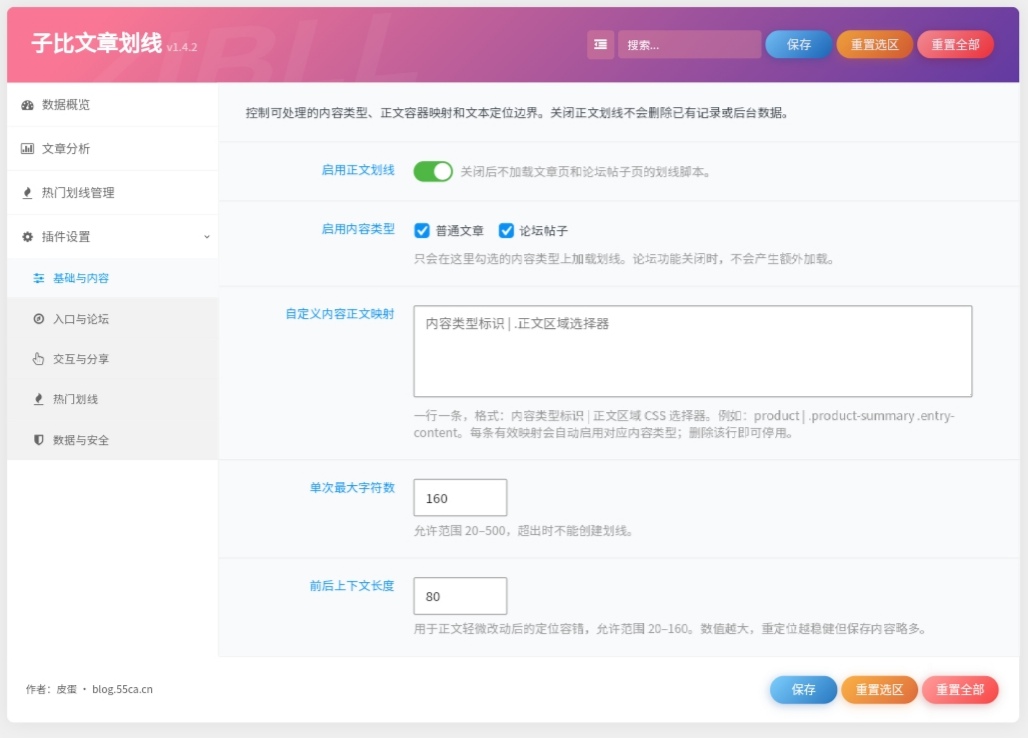Click the sliders icon beside 基础与内容
This screenshot has width=1028, height=738.
[x=39, y=279]
